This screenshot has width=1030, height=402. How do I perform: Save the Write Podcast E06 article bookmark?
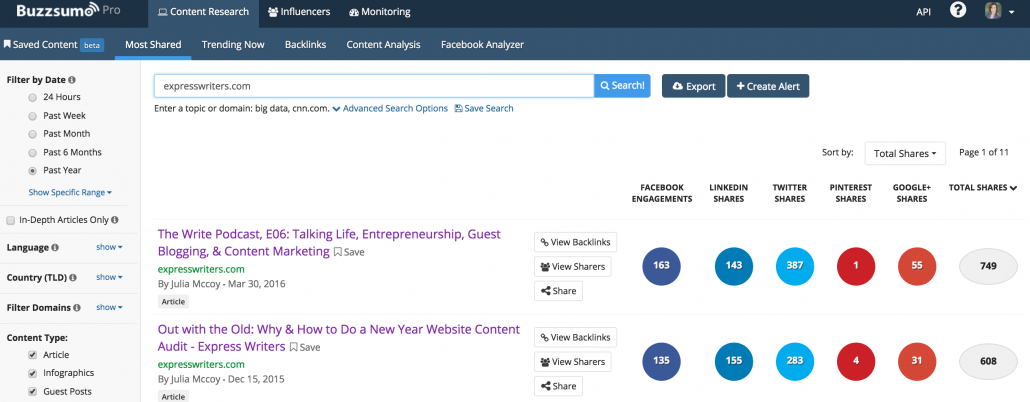pos(349,252)
